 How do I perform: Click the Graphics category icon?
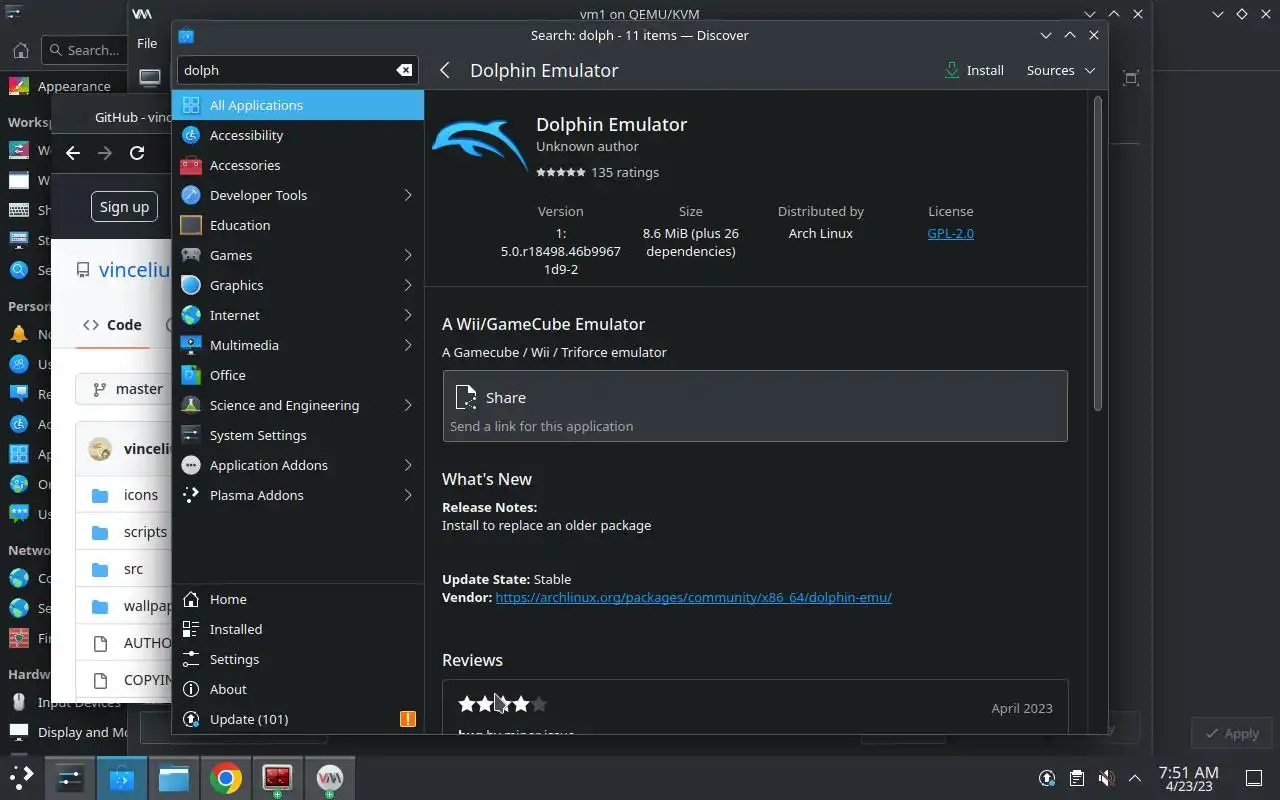coord(191,285)
